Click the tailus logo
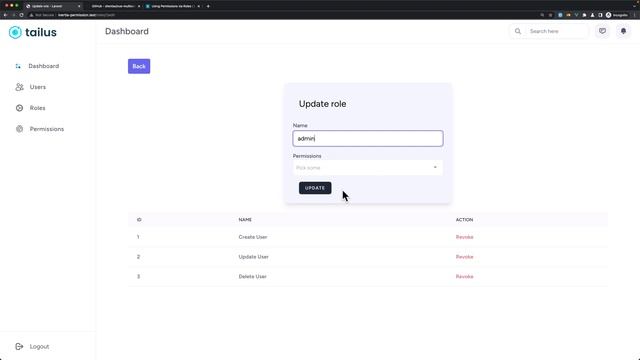 pyautogui.click(x=33, y=32)
